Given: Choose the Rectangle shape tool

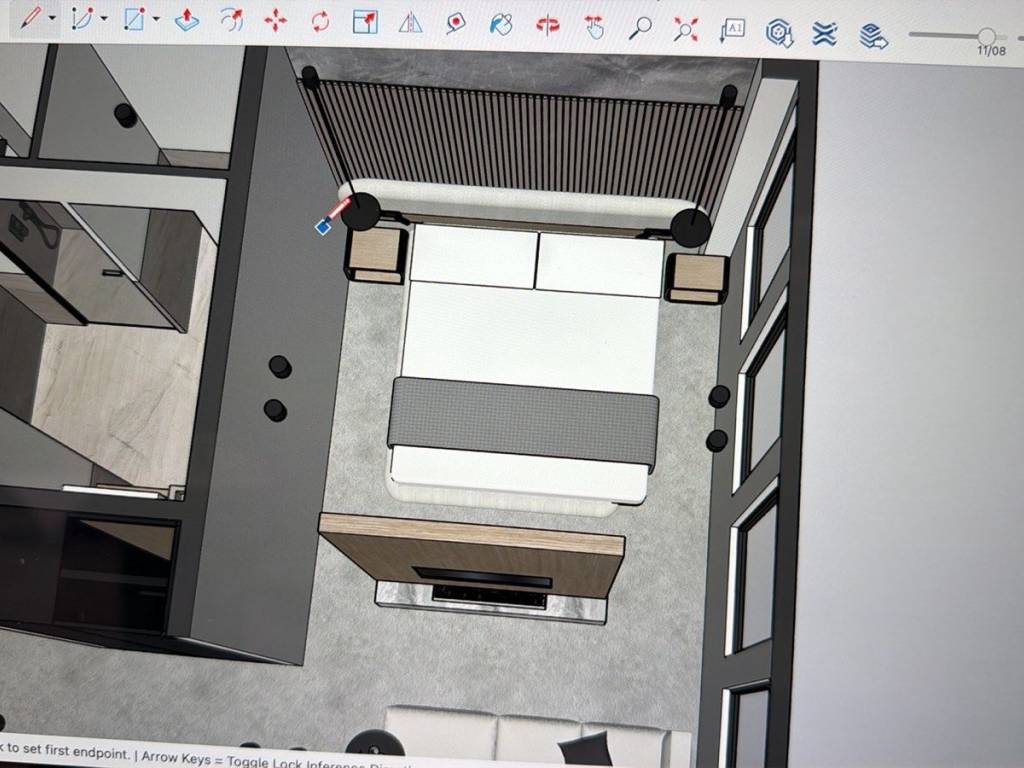Looking at the screenshot, I should click(x=134, y=19).
